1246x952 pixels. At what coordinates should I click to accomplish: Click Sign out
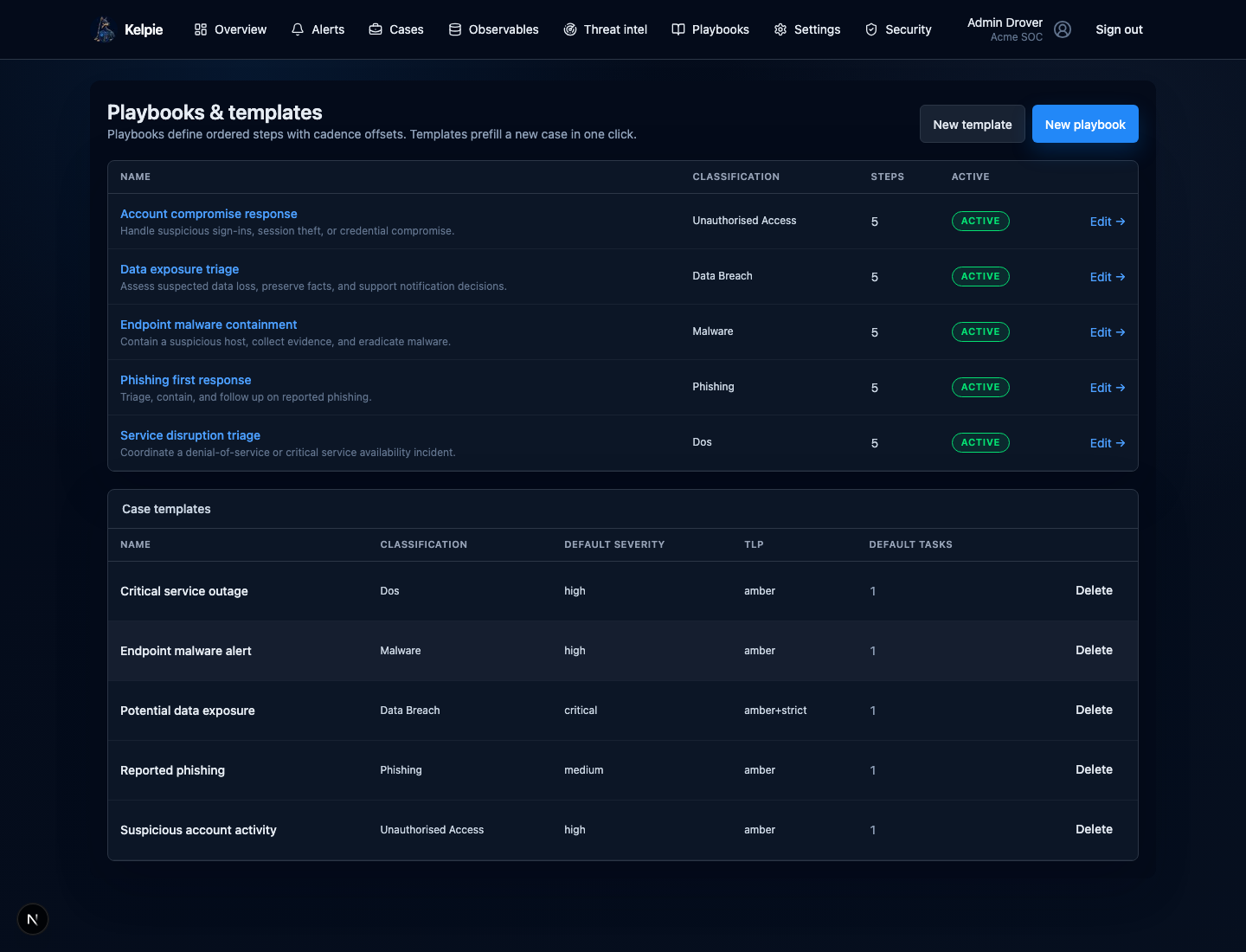(x=1119, y=29)
